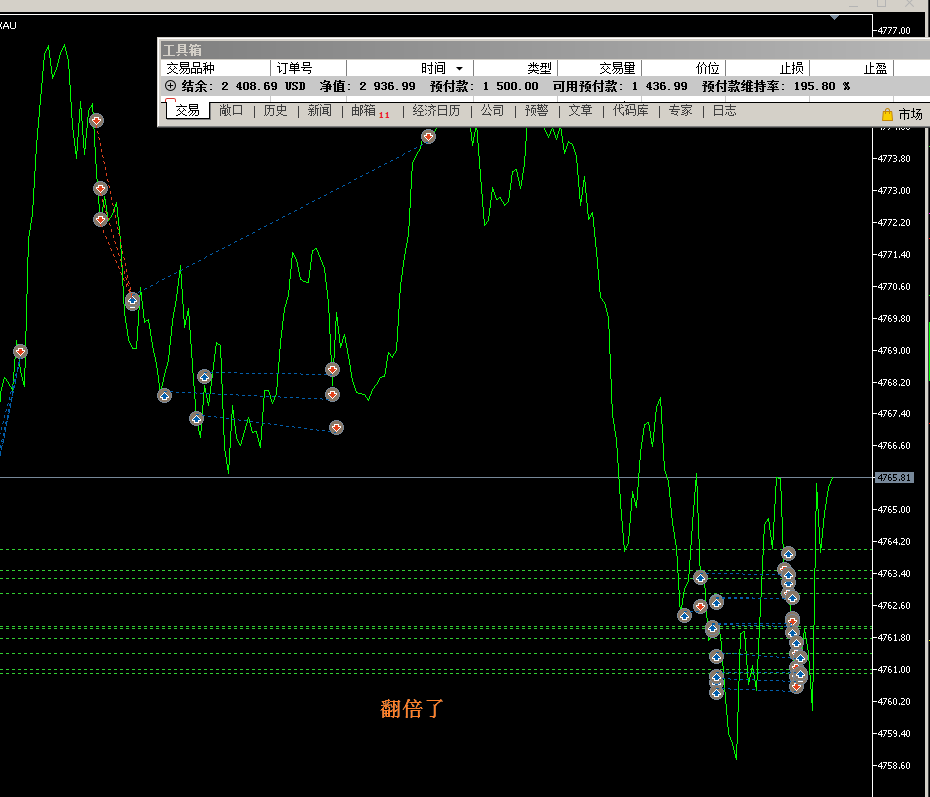Click the 止损 column header
The height and width of the screenshot is (797, 930).
point(792,68)
